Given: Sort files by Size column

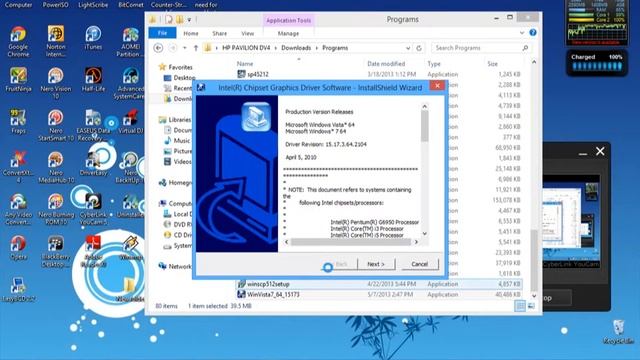Looking at the screenshot, I should tap(492, 64).
